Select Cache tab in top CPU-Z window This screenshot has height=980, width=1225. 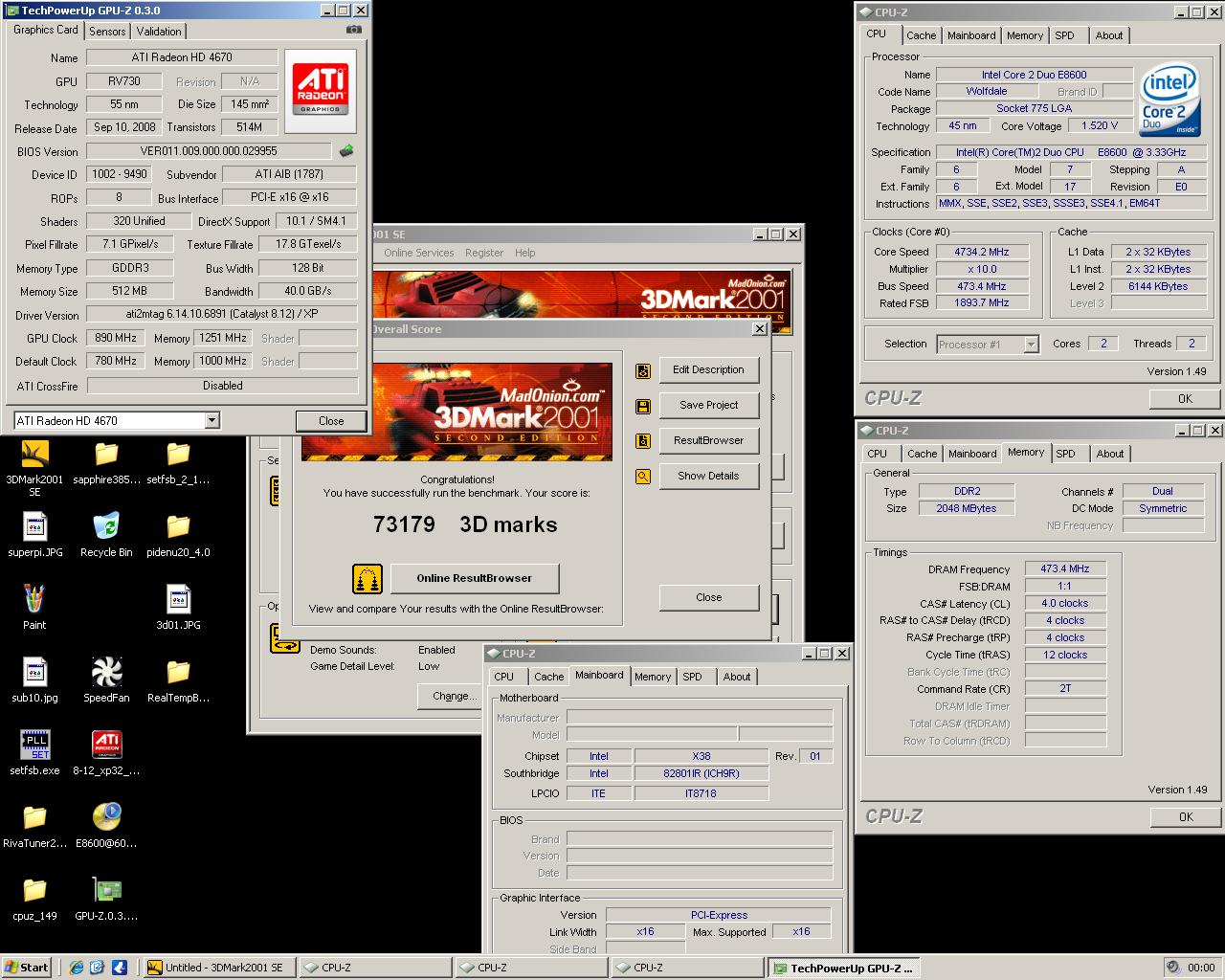point(922,35)
